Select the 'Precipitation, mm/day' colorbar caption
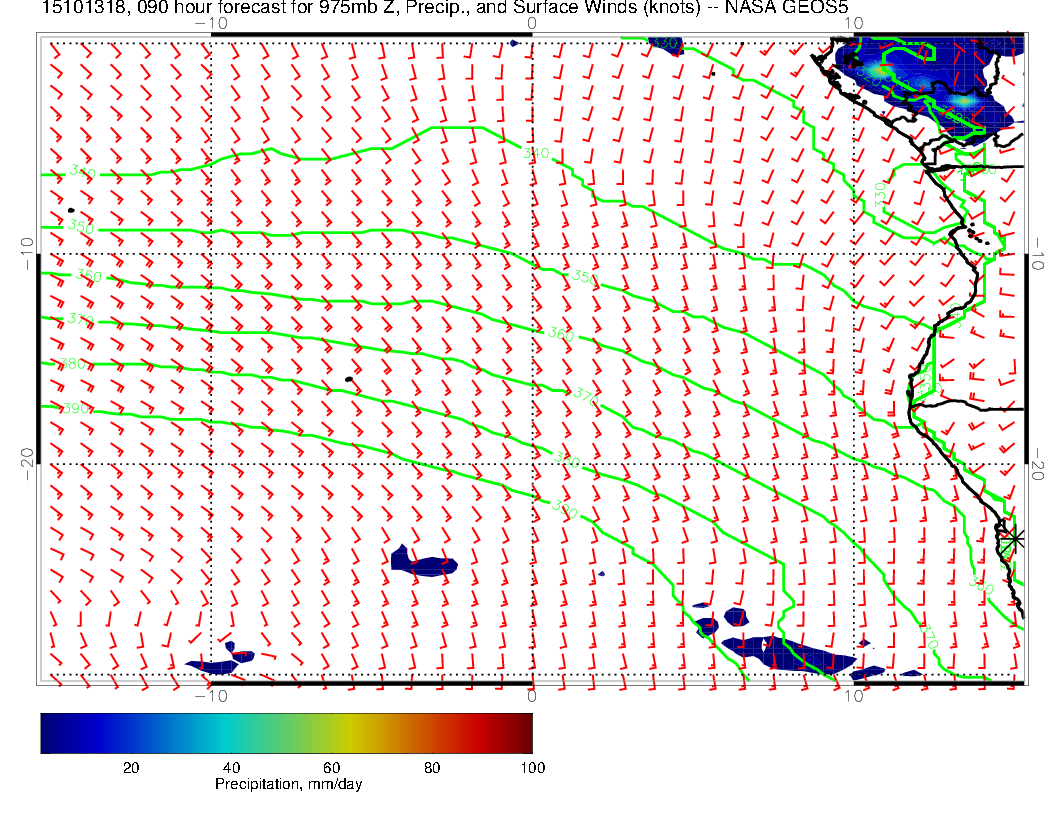Viewport: 1056px width, 816px height. (288, 785)
